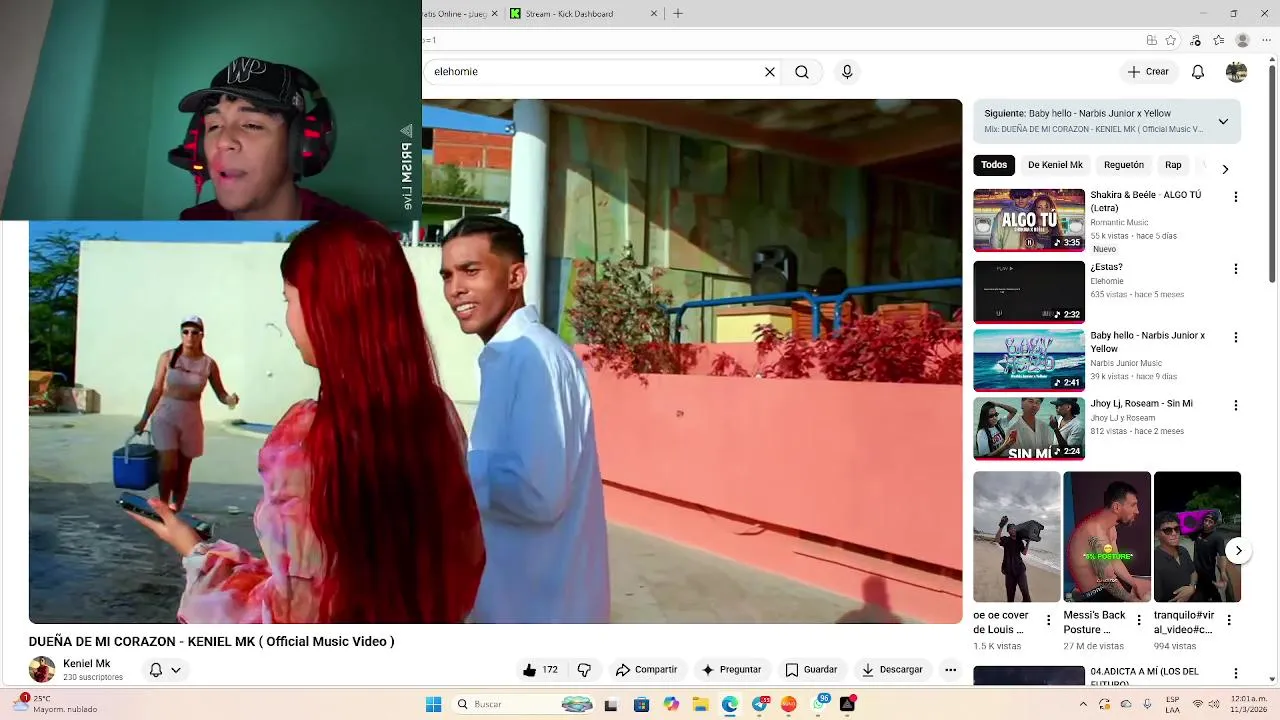The width and height of the screenshot is (1280, 720).
Task: Open ¿Estas? video thumbnail
Action: click(1029, 292)
